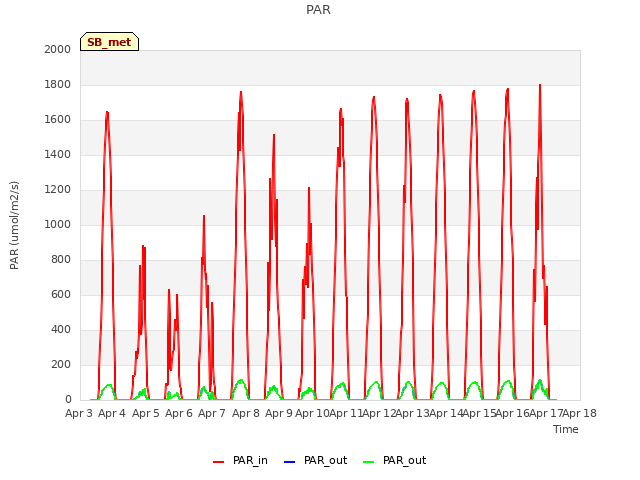The image size is (640, 480).
Task: Click the Apr 8 x-axis label
Action: coord(246,413)
